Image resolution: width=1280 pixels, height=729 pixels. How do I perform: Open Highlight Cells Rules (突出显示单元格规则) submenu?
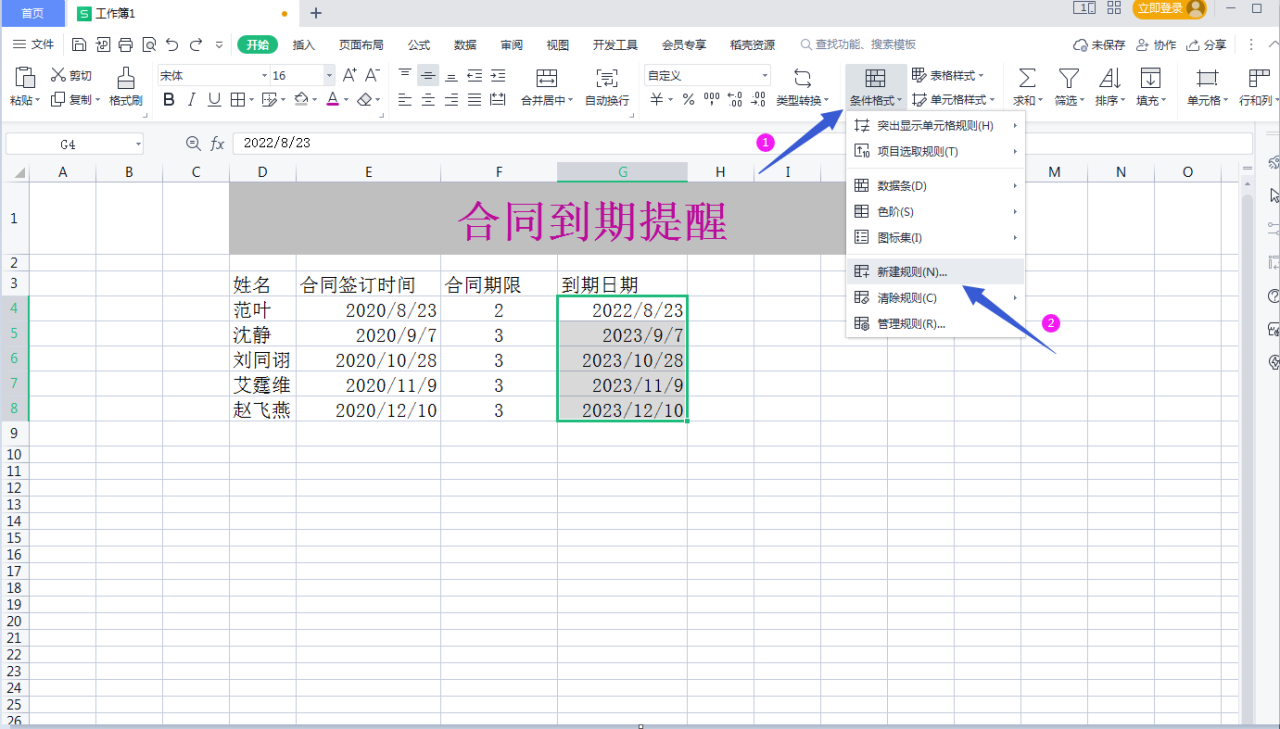click(x=935, y=125)
